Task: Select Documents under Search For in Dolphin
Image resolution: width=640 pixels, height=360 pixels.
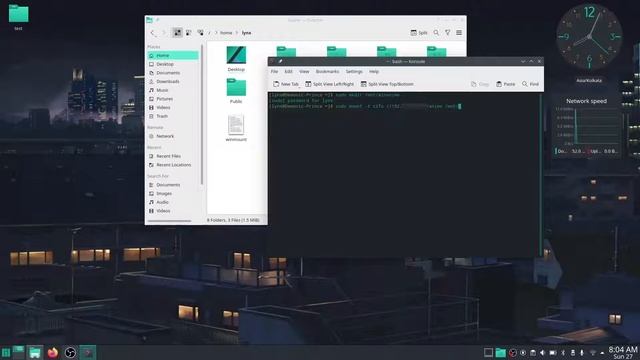Action: (173, 185)
